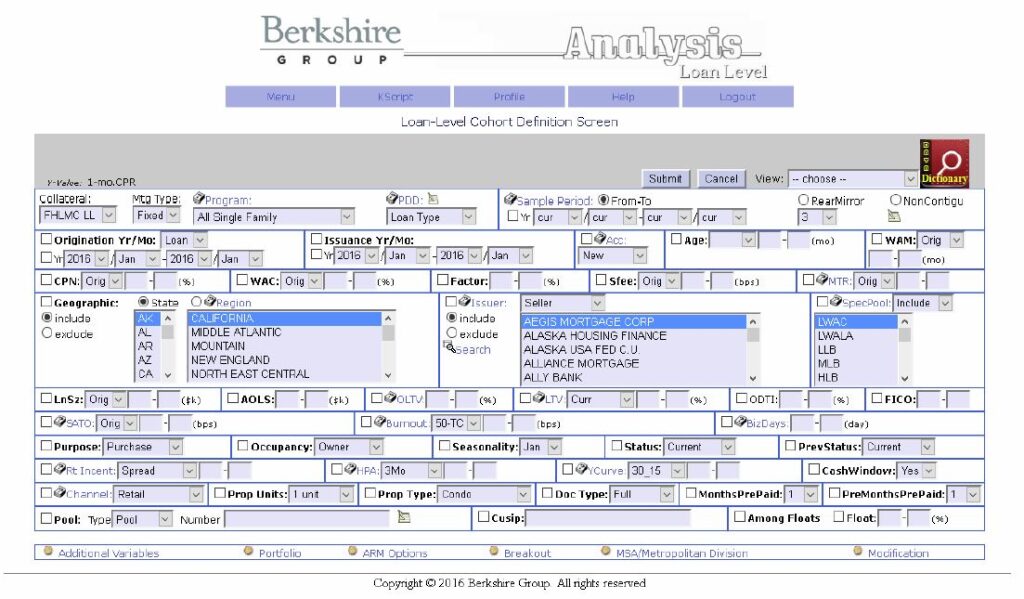
Task: Click the State list scrollbar
Action: [168, 346]
